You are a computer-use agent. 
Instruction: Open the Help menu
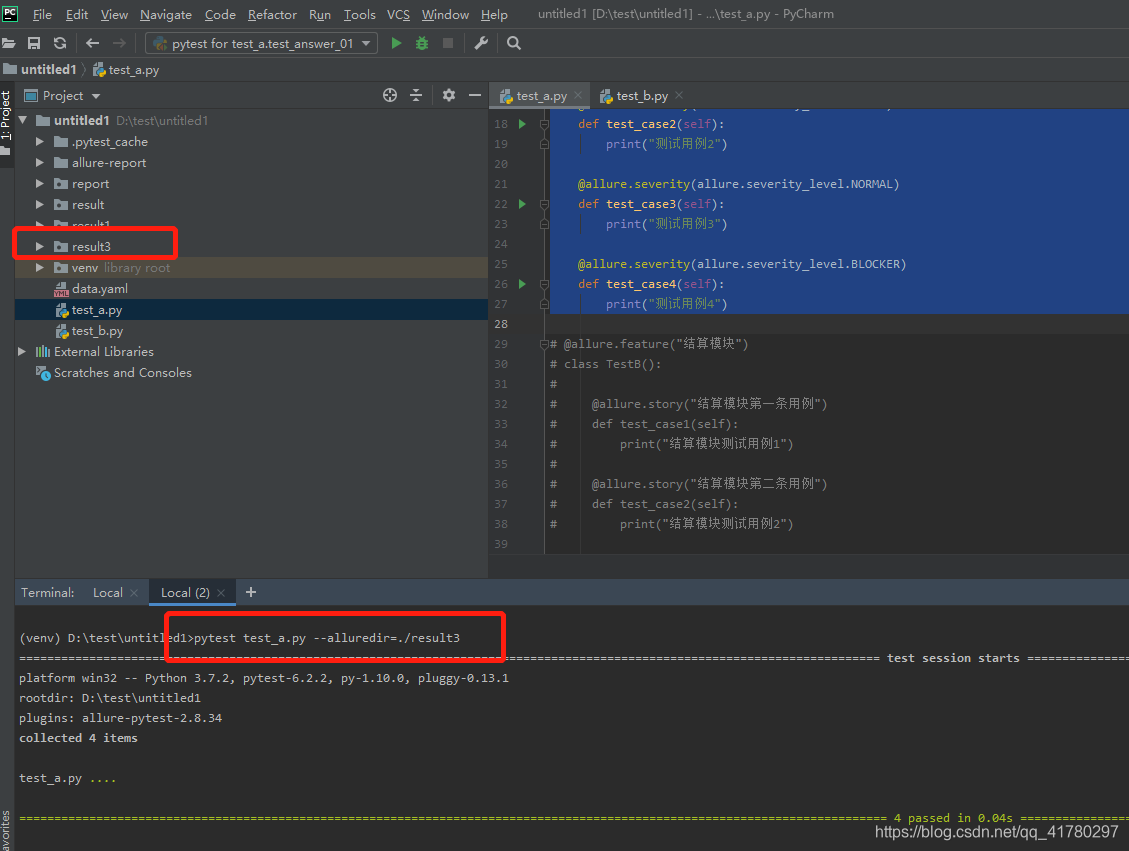(x=494, y=14)
